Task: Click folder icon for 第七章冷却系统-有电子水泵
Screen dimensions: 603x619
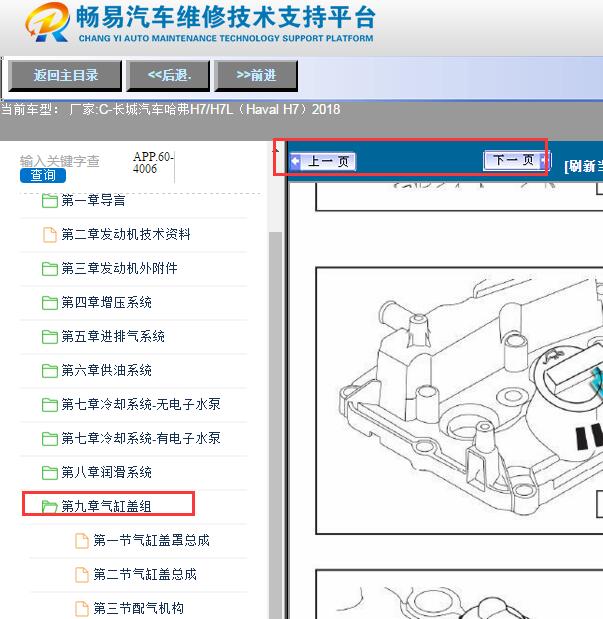Action: coord(50,438)
